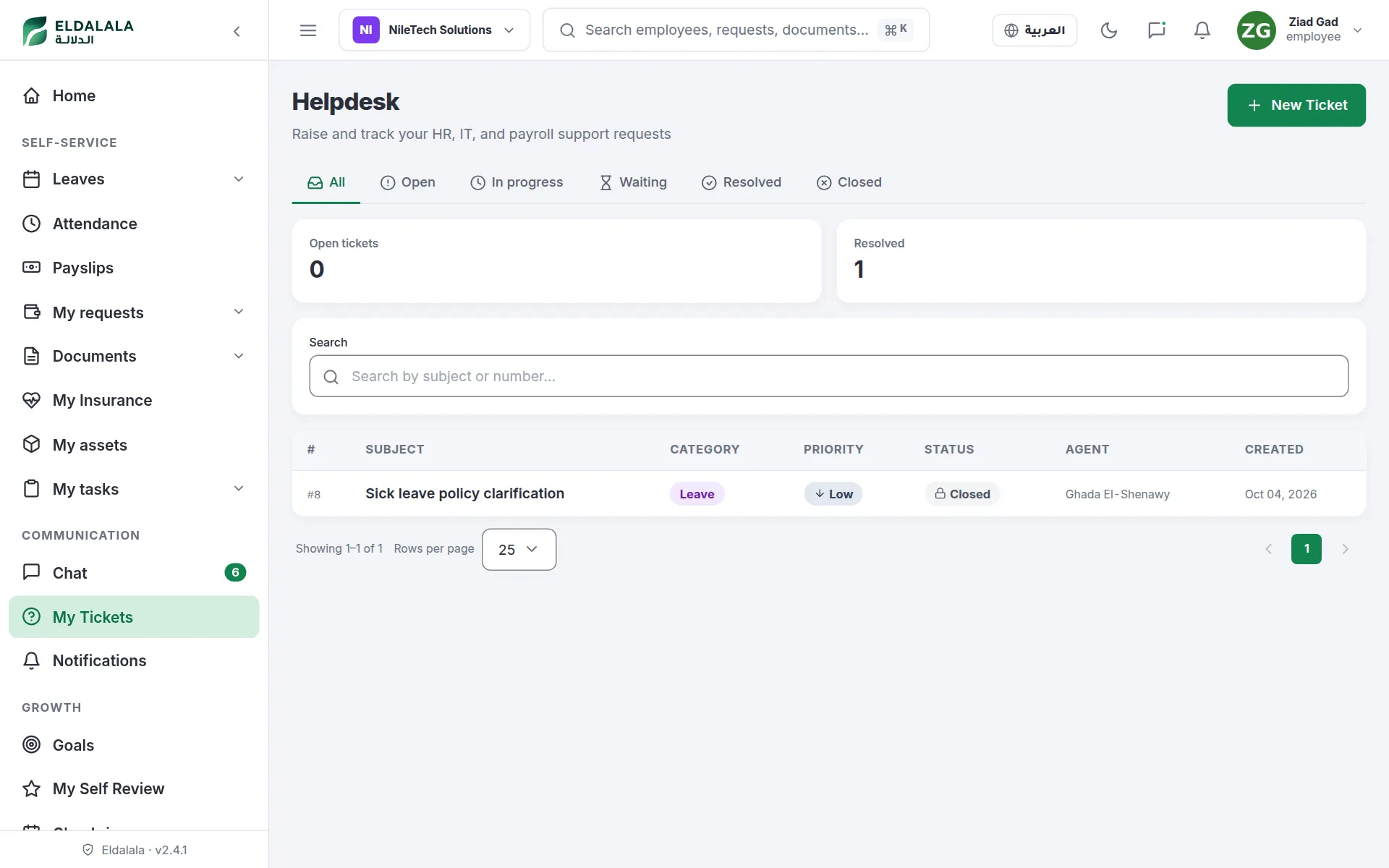Viewport: 1389px width, 868px height.
Task: Show the Resolved tickets tab
Action: click(x=742, y=182)
